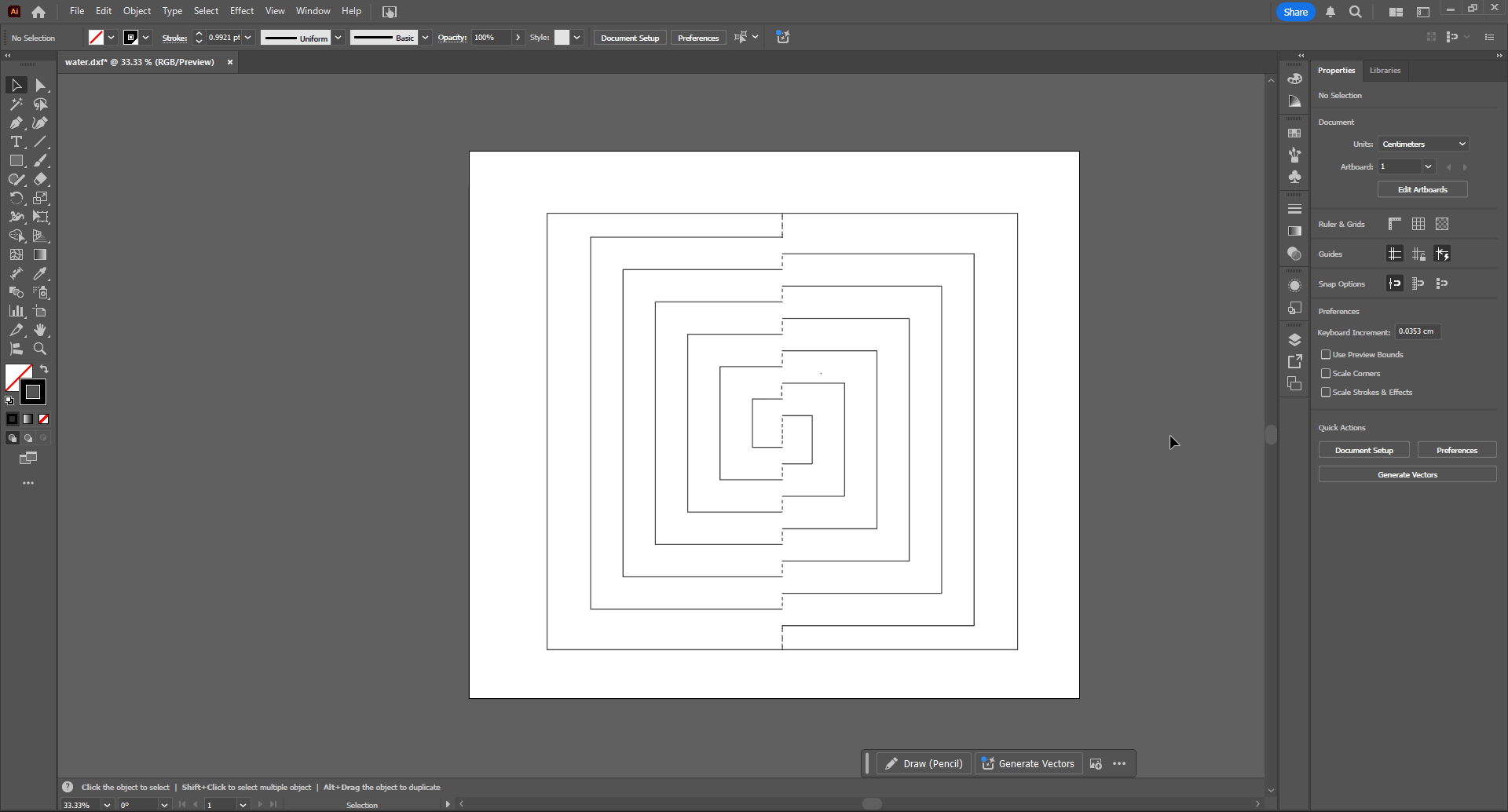Viewport: 1508px width, 812px height.
Task: Select the Hand tool
Action: coord(41,330)
